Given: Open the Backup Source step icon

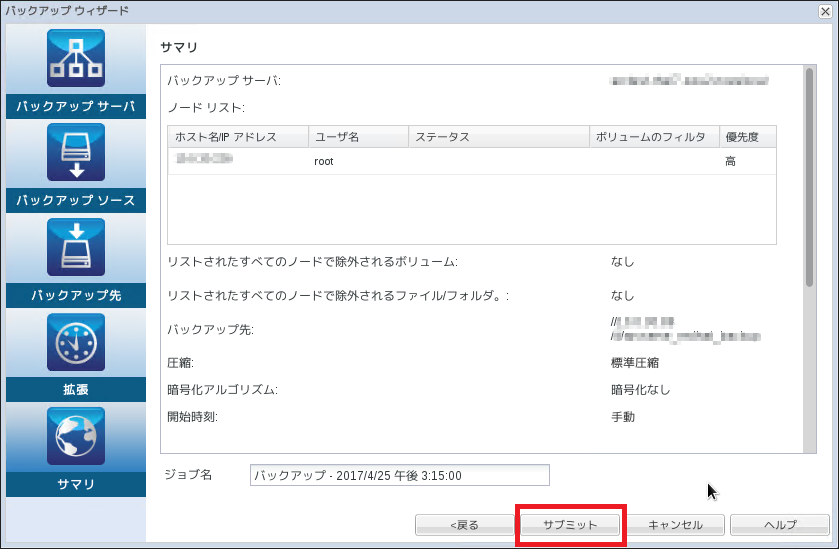Looking at the screenshot, I should (x=75, y=152).
